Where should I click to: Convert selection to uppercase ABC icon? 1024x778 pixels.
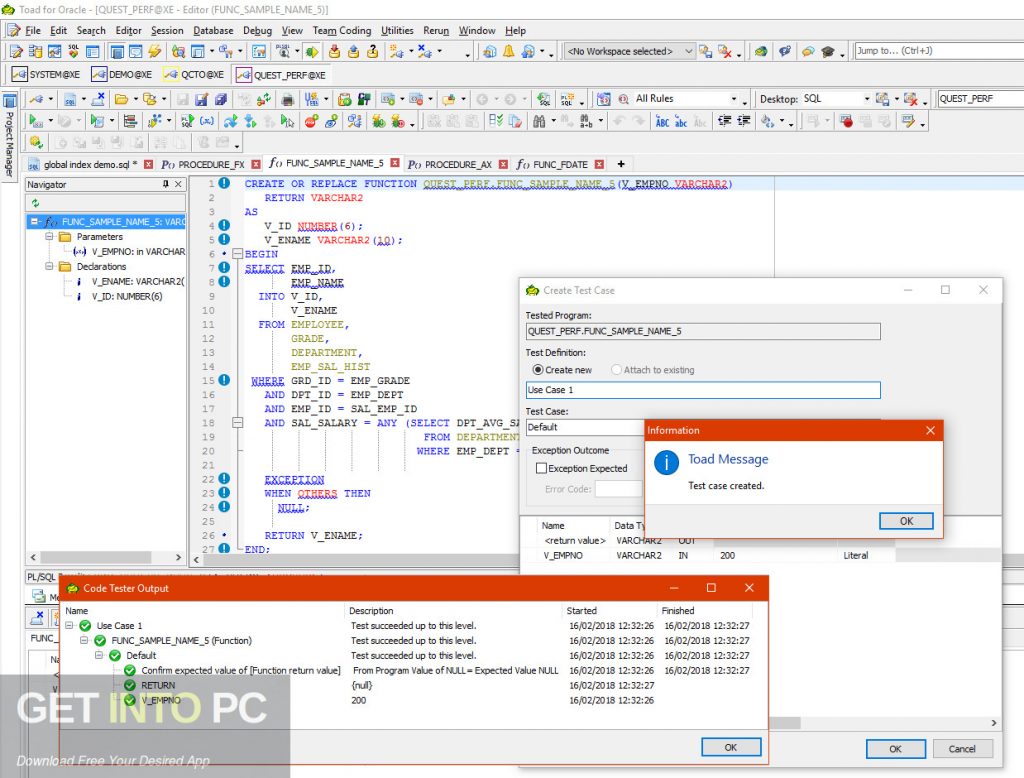click(662, 121)
